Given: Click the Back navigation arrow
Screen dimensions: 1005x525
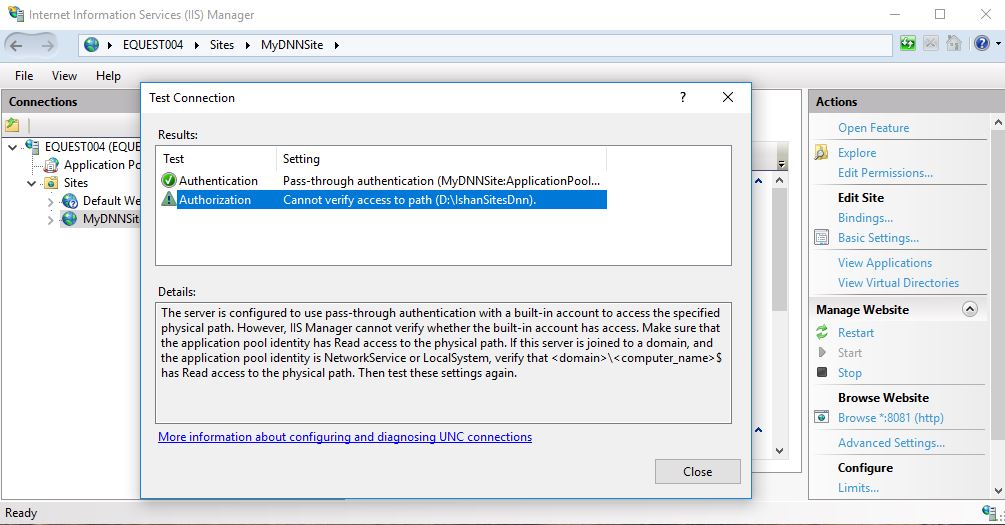Looking at the screenshot, I should (17, 45).
